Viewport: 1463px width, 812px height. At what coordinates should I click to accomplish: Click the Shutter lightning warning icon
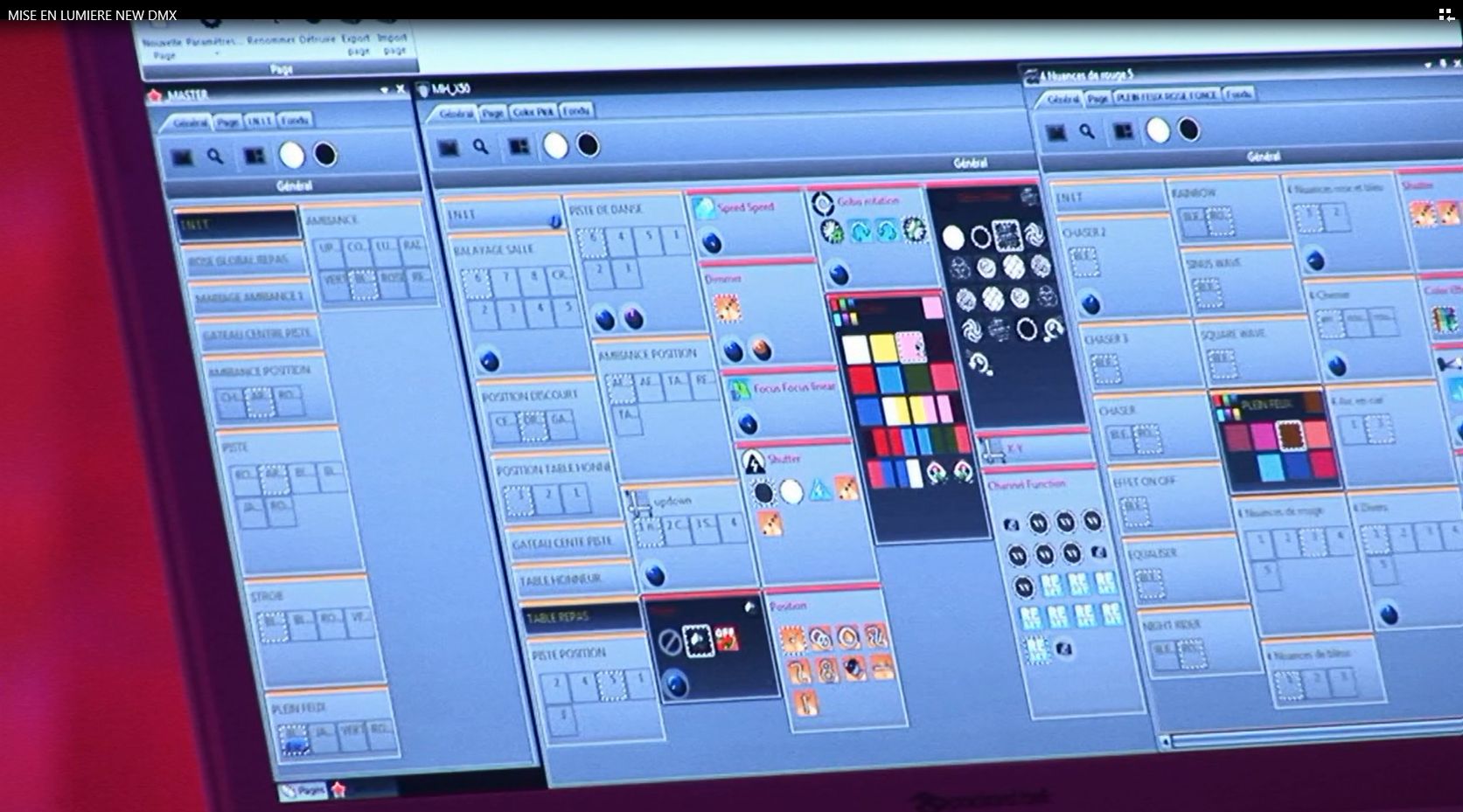(753, 462)
